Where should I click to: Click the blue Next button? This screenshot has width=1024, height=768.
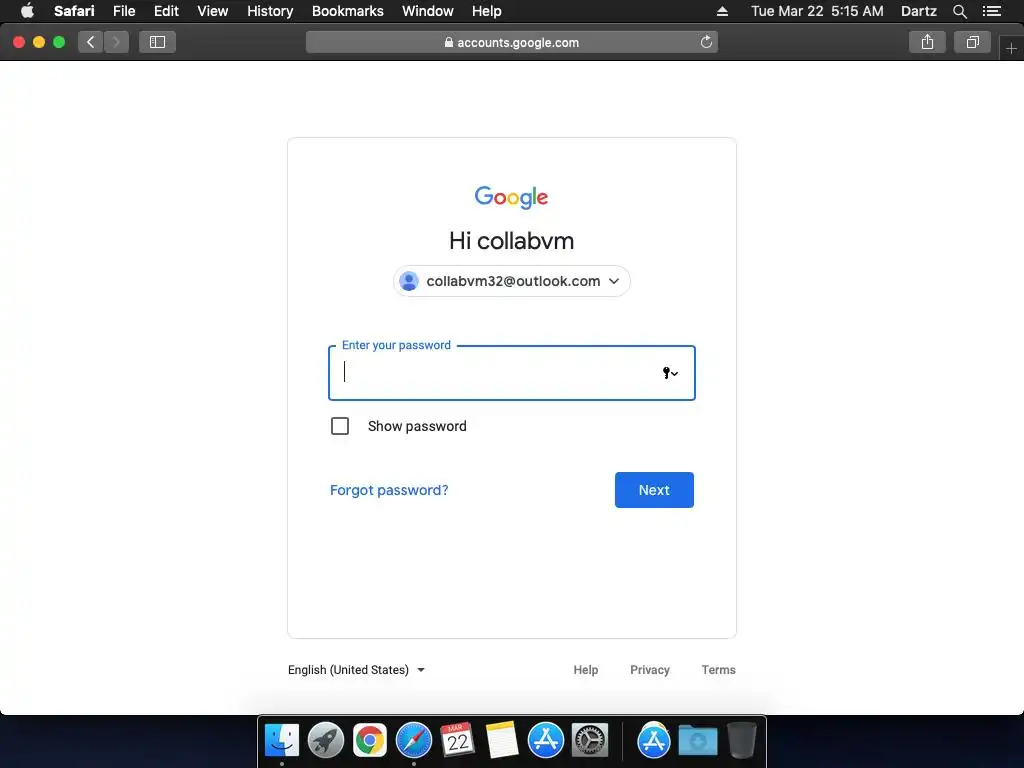(654, 490)
